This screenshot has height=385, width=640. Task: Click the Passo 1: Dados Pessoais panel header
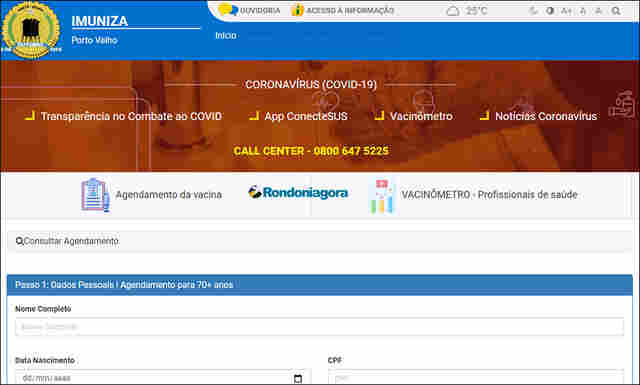pos(320,285)
